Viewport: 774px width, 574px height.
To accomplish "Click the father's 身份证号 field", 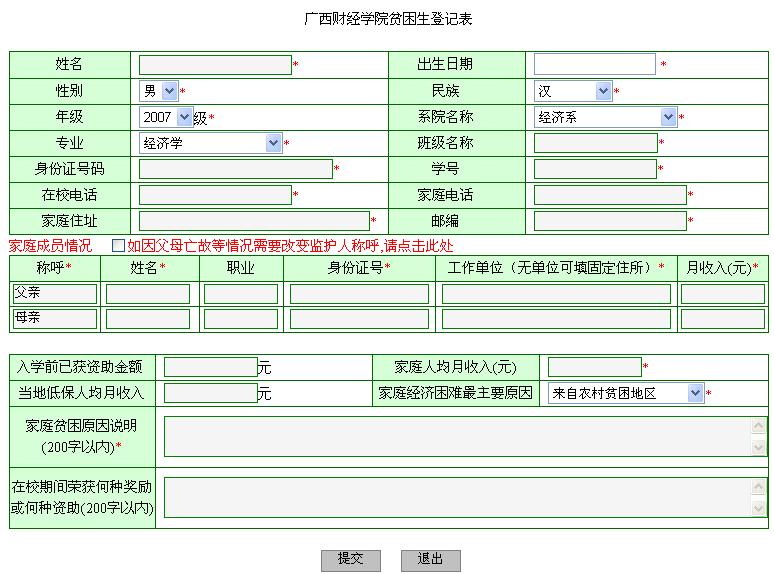I will click(x=359, y=294).
